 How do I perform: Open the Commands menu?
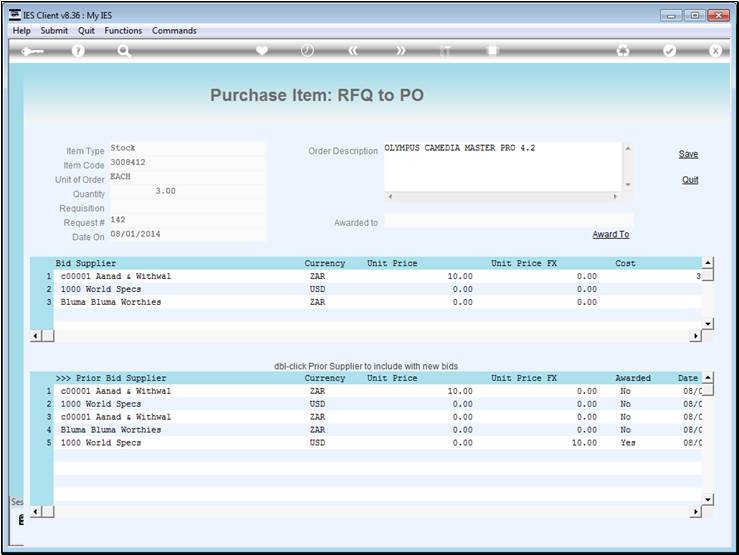pyautogui.click(x=174, y=31)
